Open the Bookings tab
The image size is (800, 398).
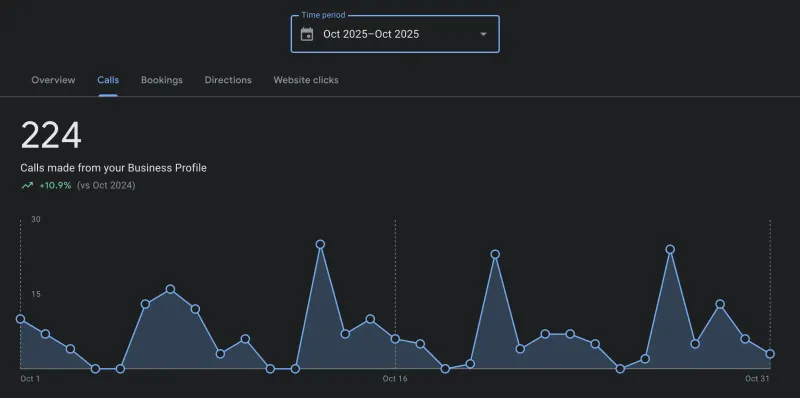pyautogui.click(x=162, y=80)
